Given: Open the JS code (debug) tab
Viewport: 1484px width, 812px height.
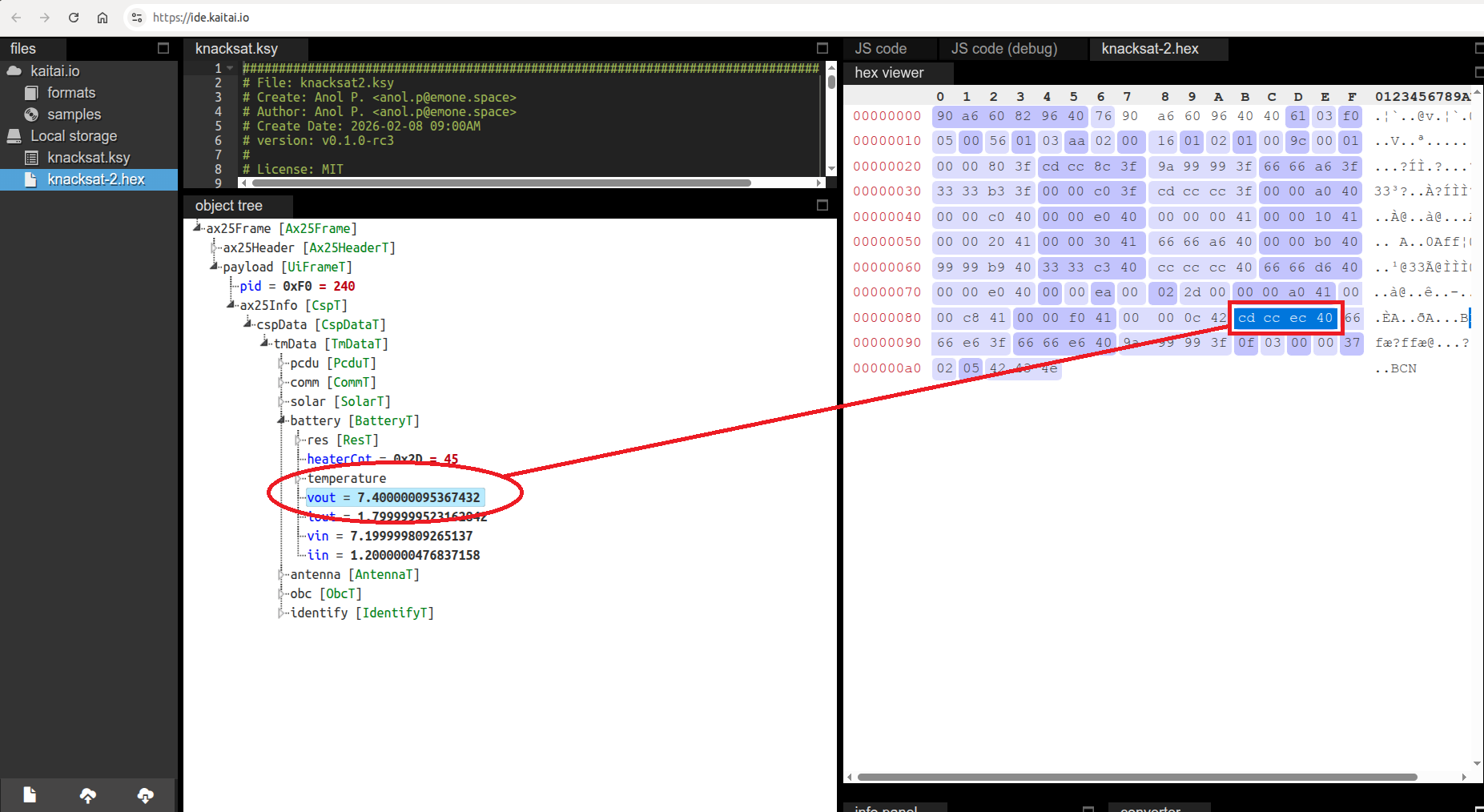Looking at the screenshot, I should click(1003, 49).
